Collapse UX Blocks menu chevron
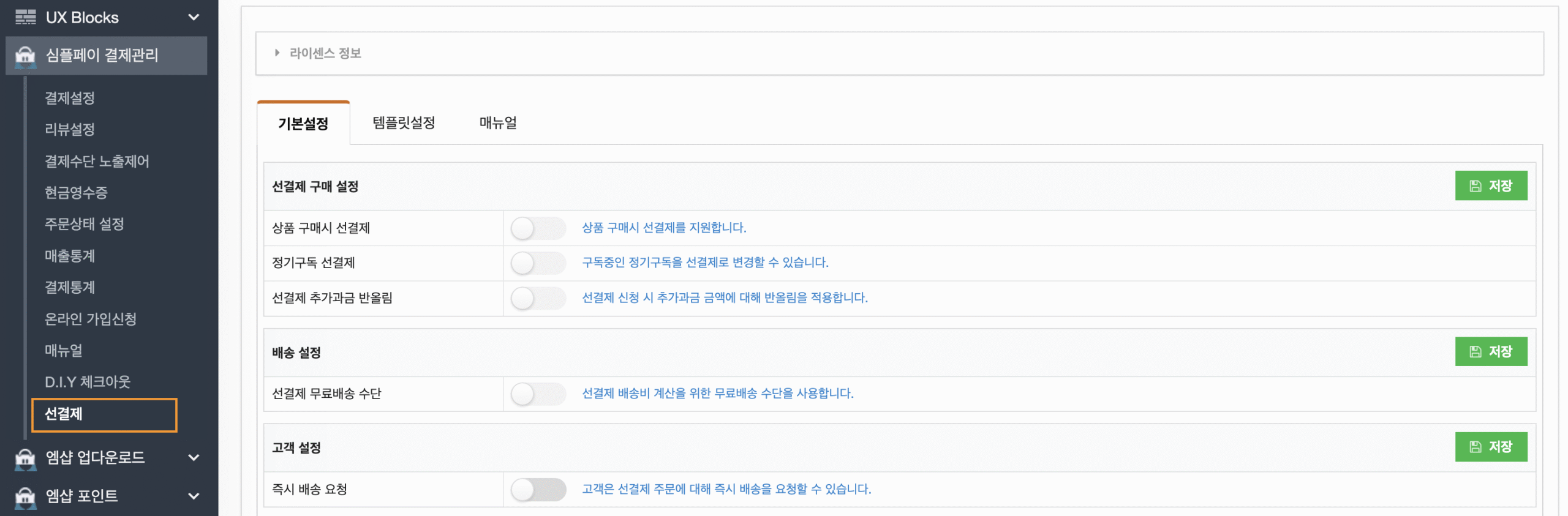1568x516 pixels. click(194, 17)
